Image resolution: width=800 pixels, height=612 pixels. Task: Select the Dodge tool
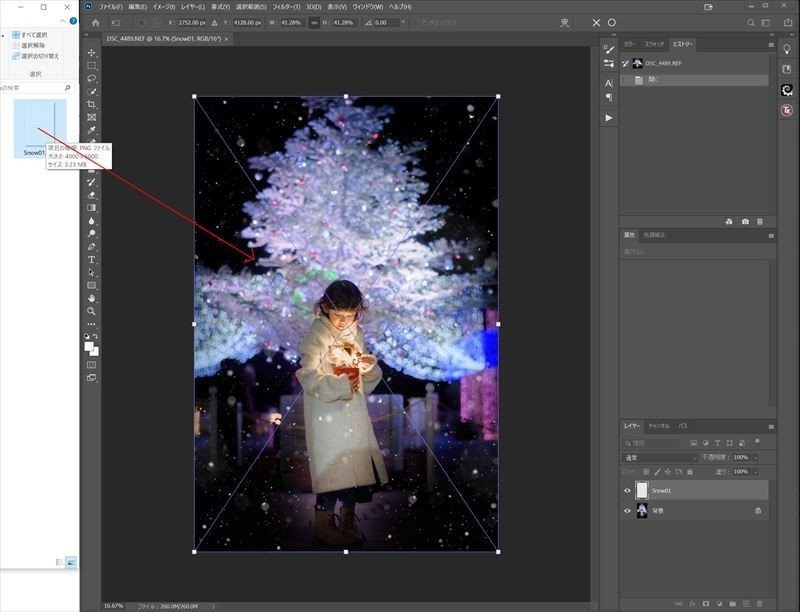[91, 234]
